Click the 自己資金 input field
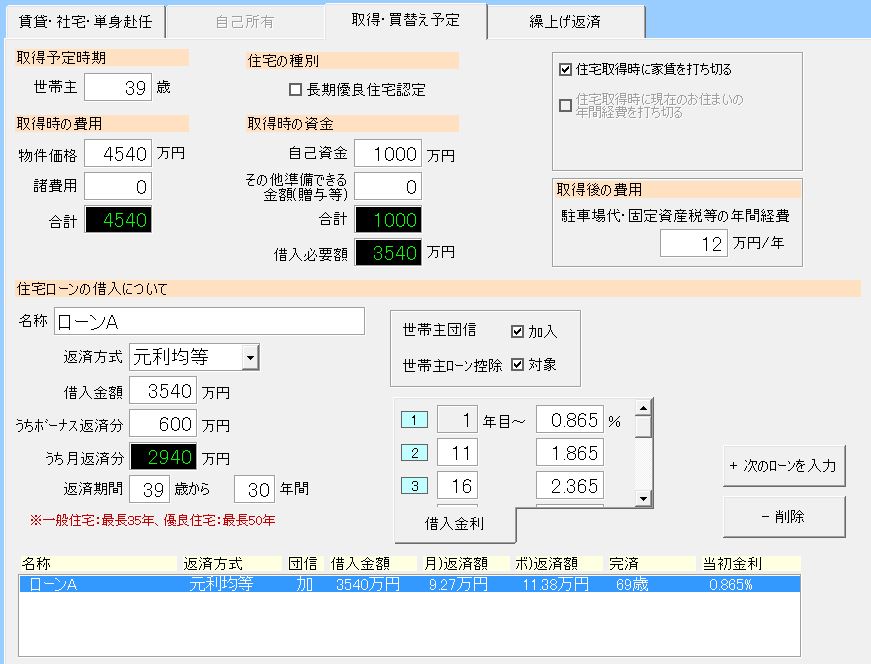 coord(388,154)
